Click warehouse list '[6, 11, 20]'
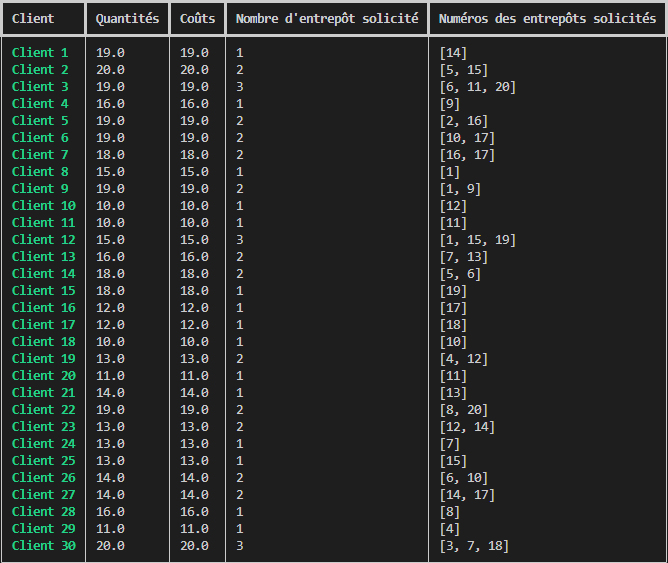The image size is (668, 563). point(478,87)
